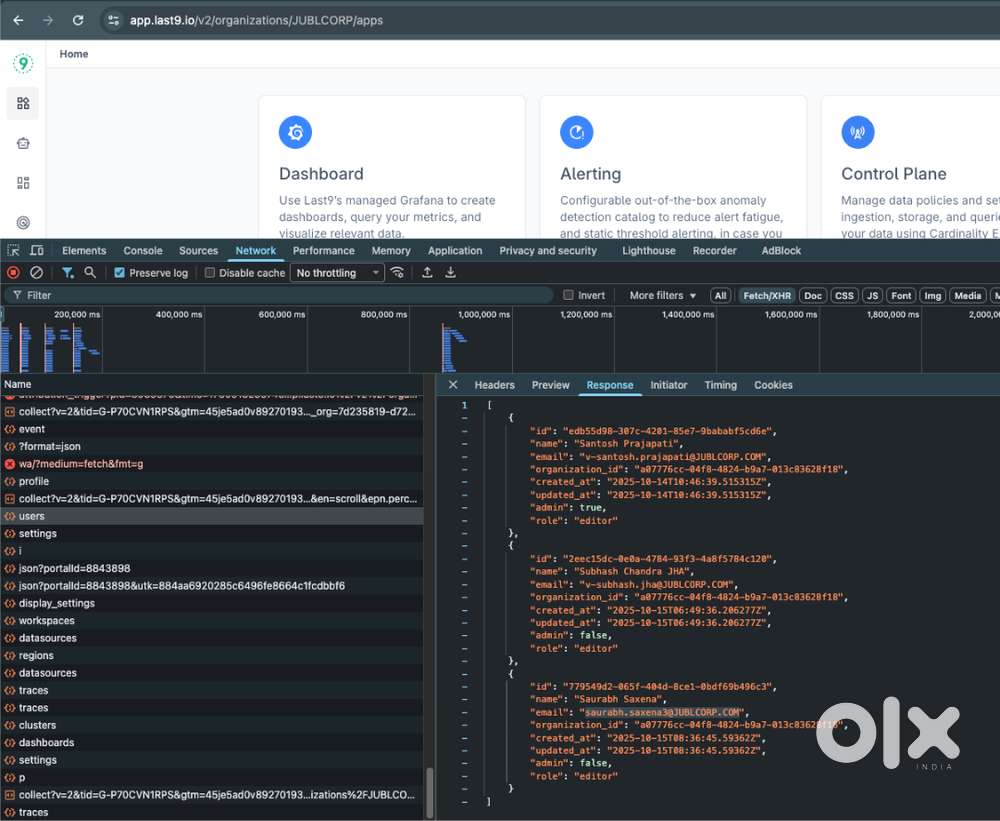Toggle the device toolbar icon
Screen dimensions: 1000x821
[37, 251]
